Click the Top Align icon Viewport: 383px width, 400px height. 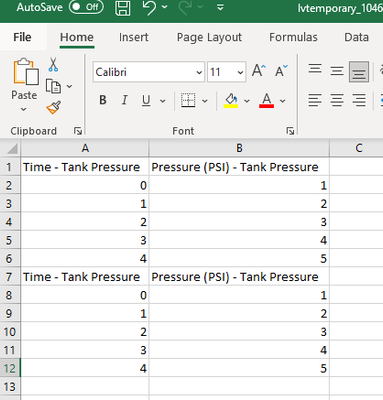click(315, 69)
